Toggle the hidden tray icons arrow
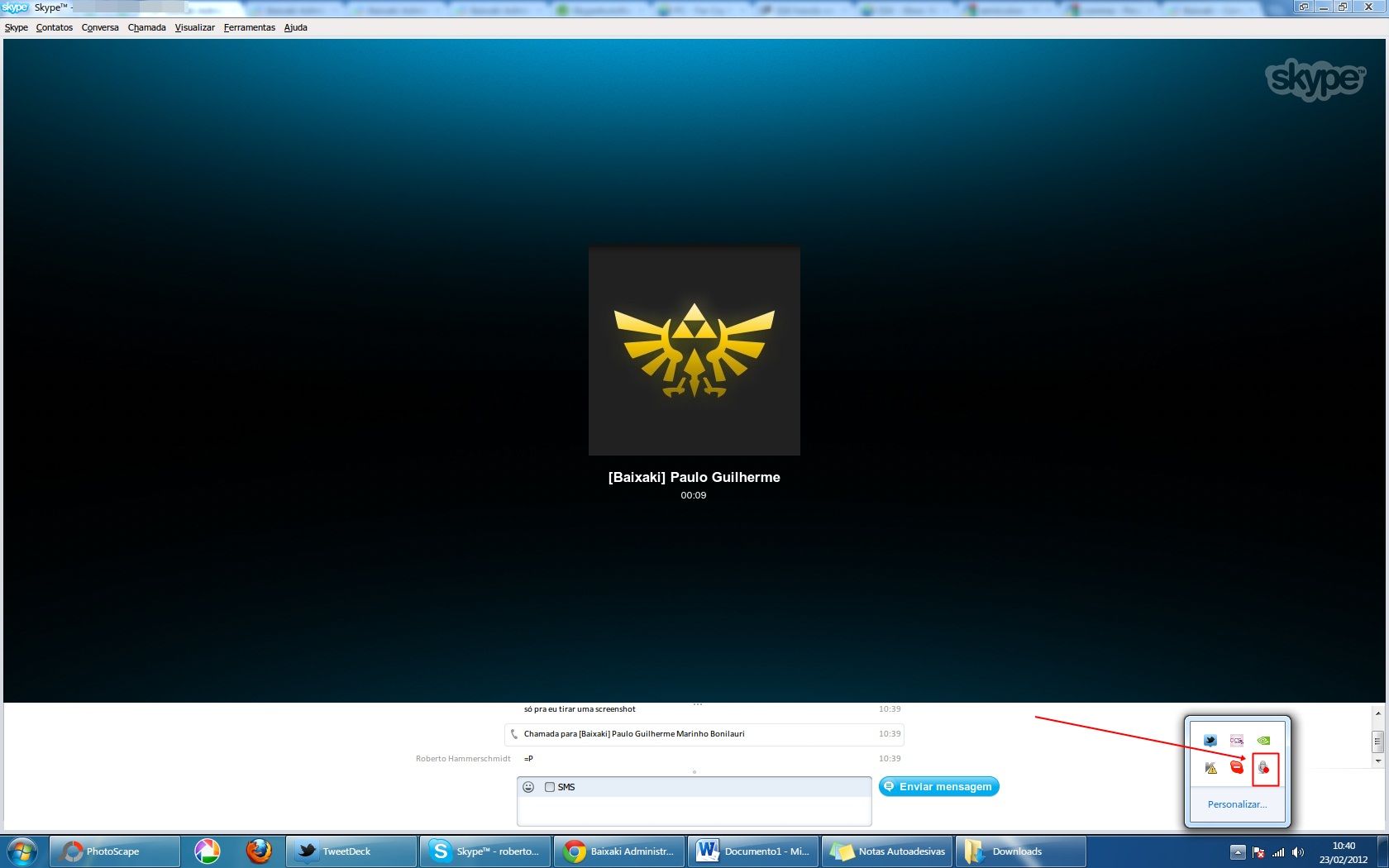 (x=1238, y=852)
